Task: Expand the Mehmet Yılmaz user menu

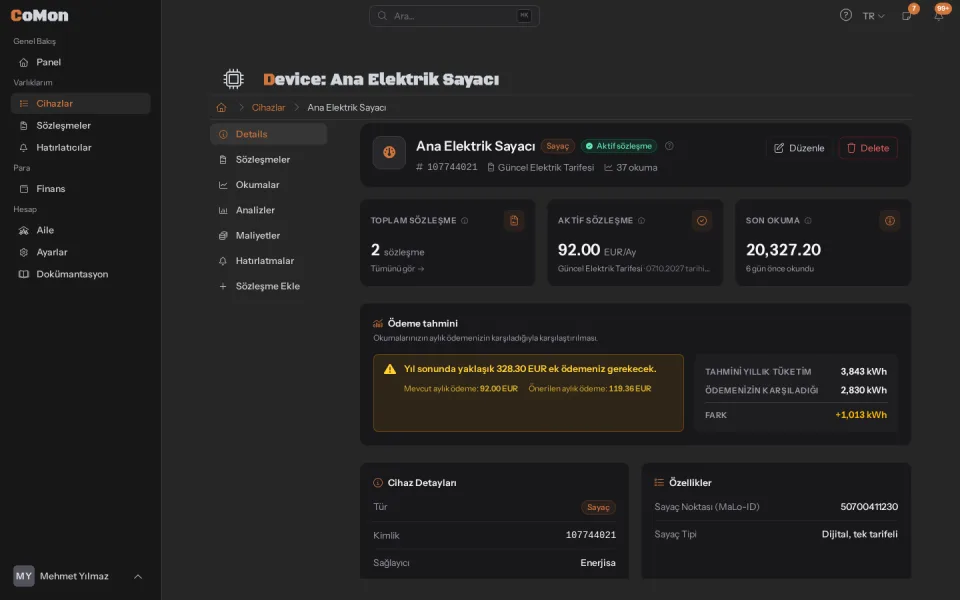Action: pyautogui.click(x=78, y=576)
